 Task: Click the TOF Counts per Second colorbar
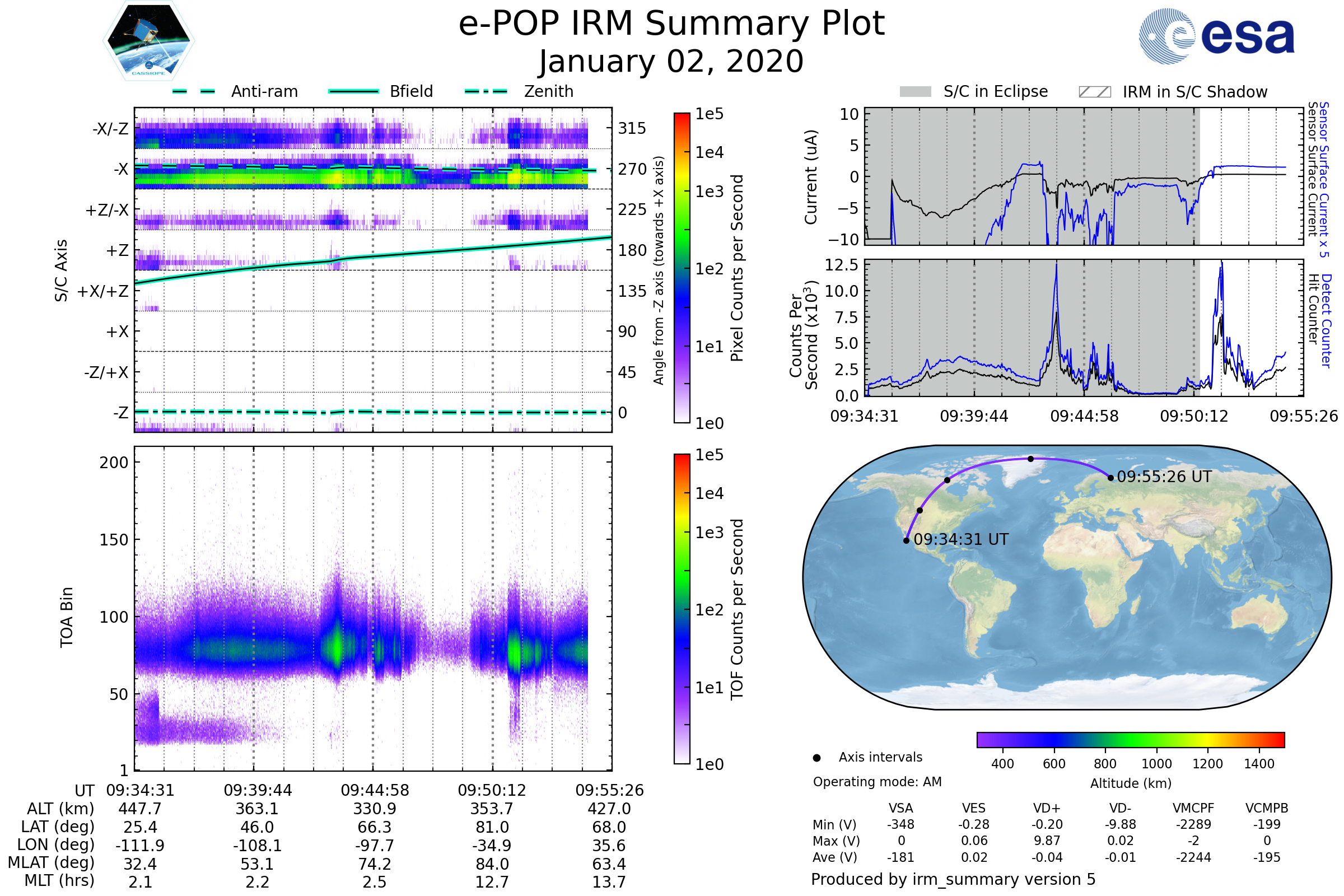(x=682, y=609)
